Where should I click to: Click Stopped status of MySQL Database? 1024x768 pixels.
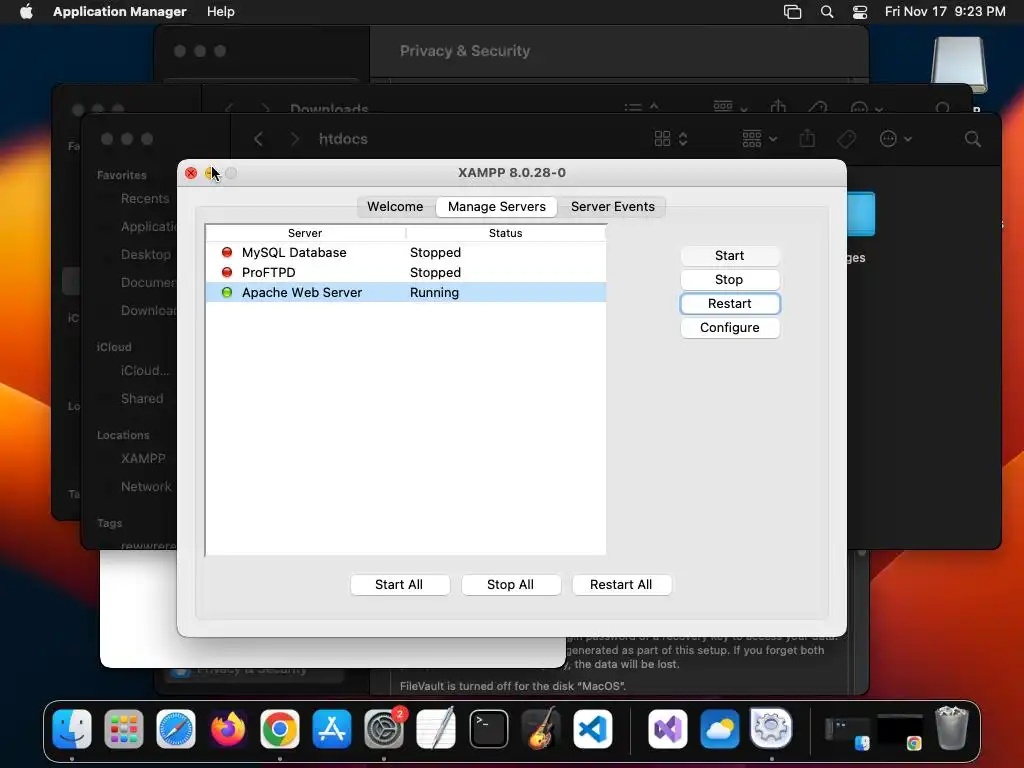pos(435,253)
